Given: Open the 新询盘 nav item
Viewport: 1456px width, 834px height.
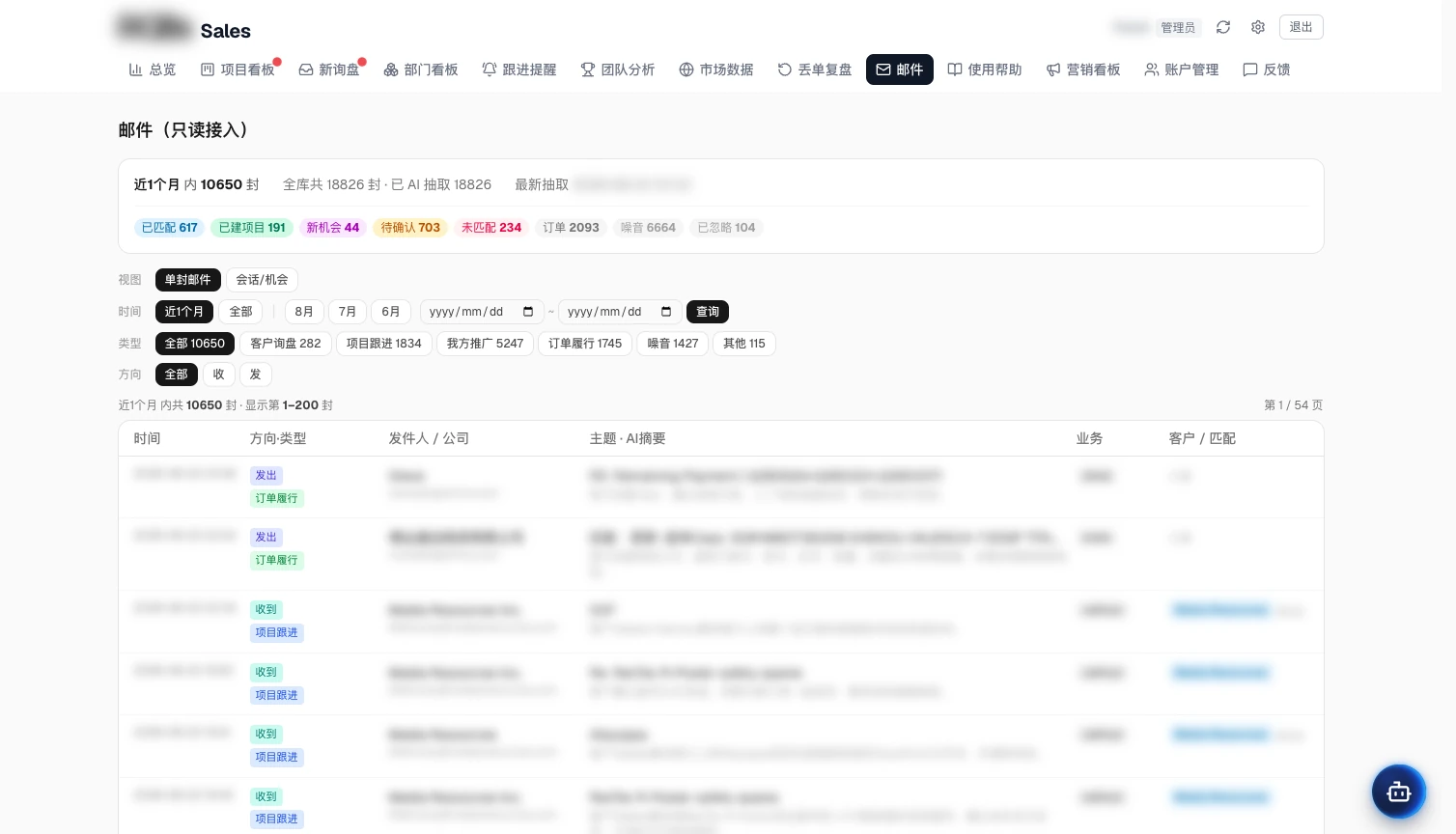Looking at the screenshot, I should point(329,69).
